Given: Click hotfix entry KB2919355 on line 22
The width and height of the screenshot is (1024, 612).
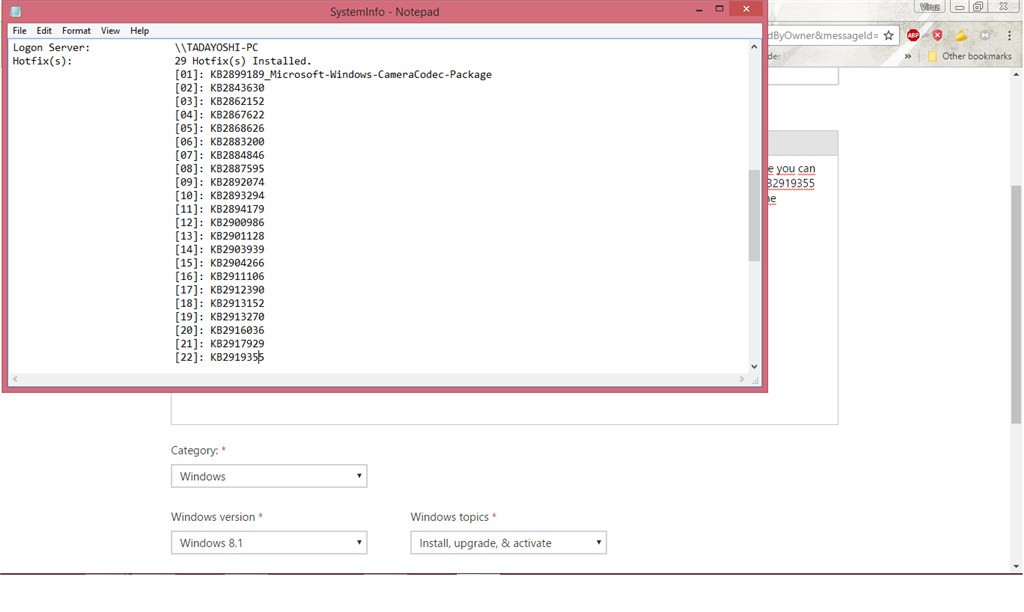Looking at the screenshot, I should pos(237,357).
